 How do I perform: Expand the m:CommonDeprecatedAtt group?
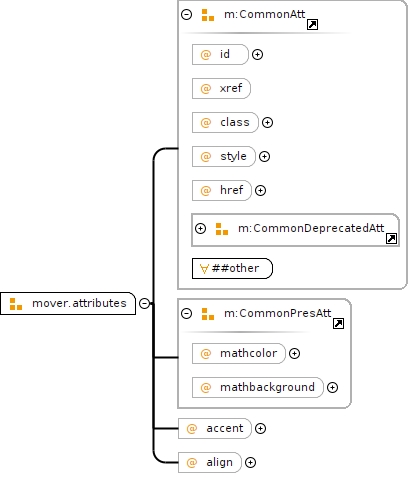[x=200, y=228]
